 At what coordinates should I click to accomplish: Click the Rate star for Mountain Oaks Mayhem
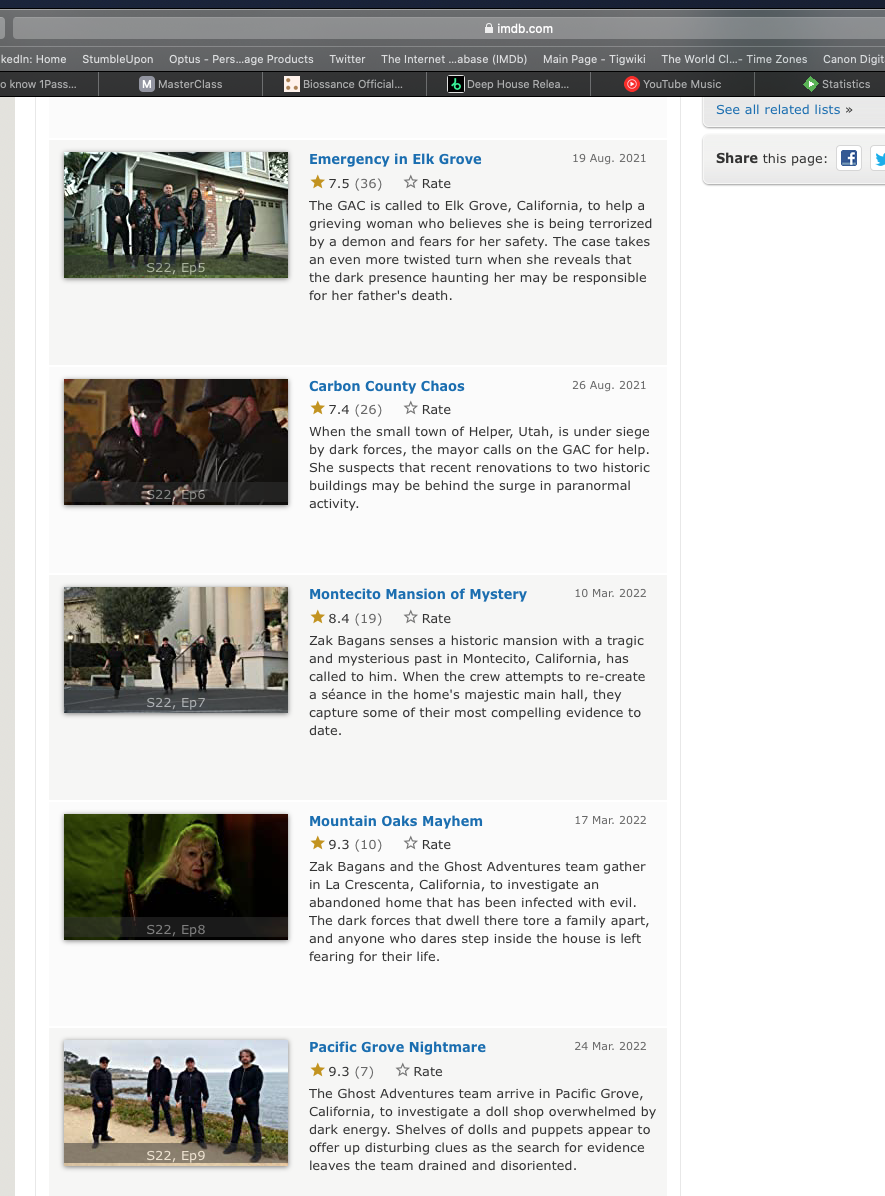410,843
